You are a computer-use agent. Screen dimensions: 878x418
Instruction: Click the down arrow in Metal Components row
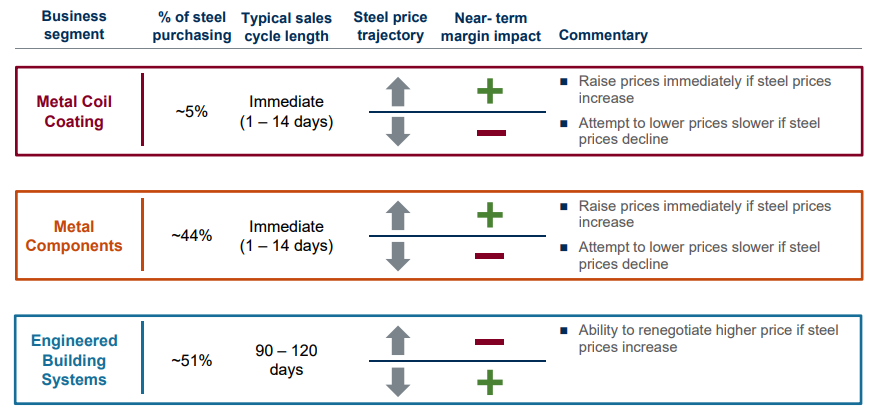(x=398, y=255)
